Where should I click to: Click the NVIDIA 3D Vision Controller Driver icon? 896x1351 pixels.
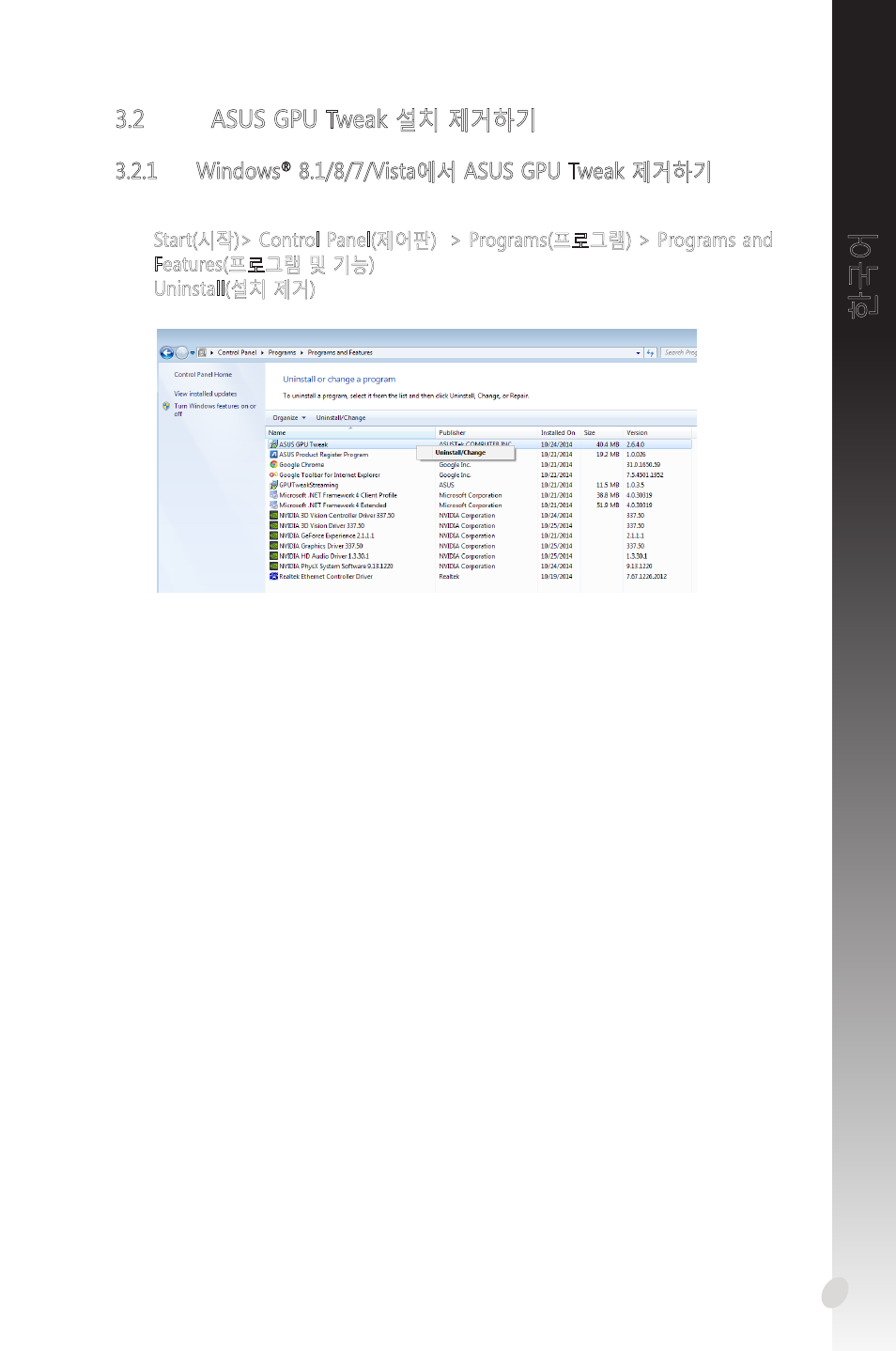click(273, 516)
